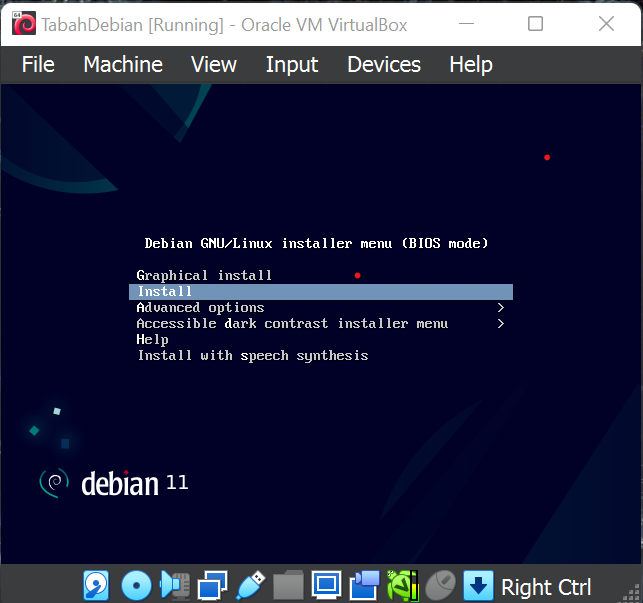
Task: Select the highlighted Install option
Action: pyautogui.click(x=321, y=292)
